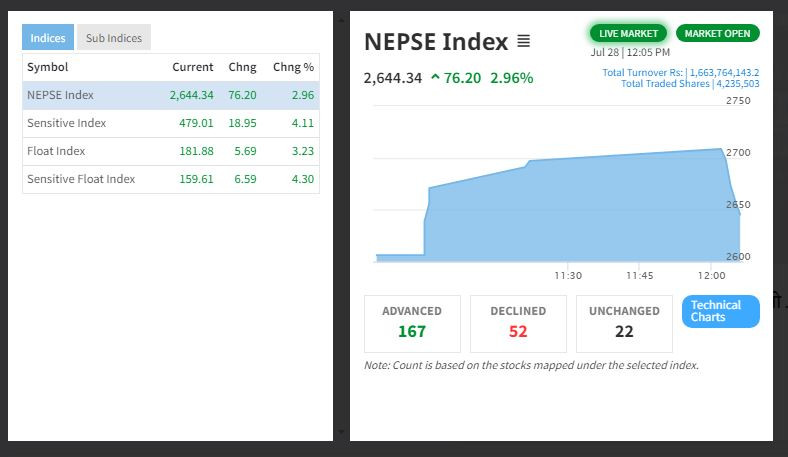Select the Float Index row
The image size is (788, 457).
coord(171,151)
